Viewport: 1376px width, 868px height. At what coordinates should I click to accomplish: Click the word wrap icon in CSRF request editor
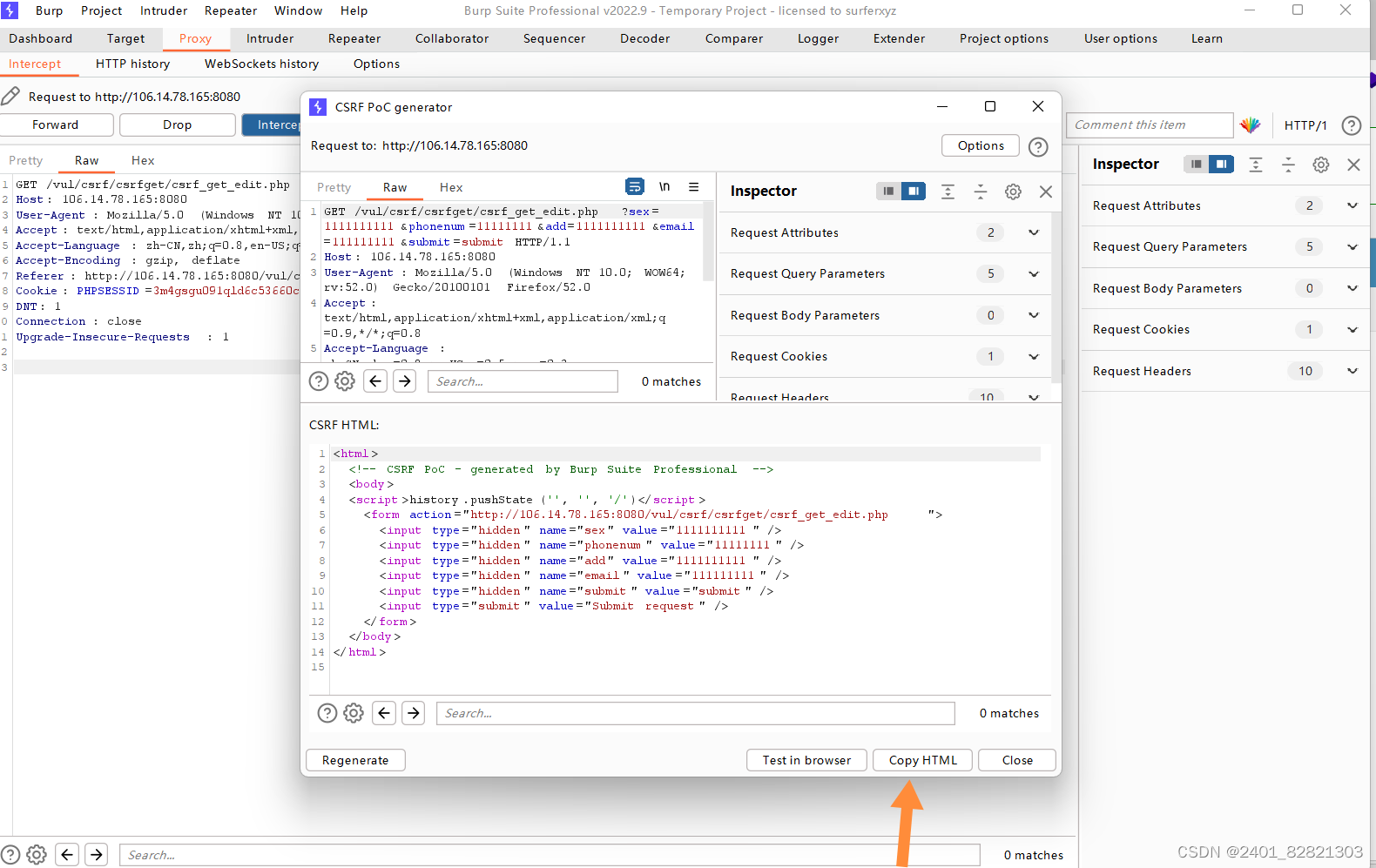click(x=635, y=186)
